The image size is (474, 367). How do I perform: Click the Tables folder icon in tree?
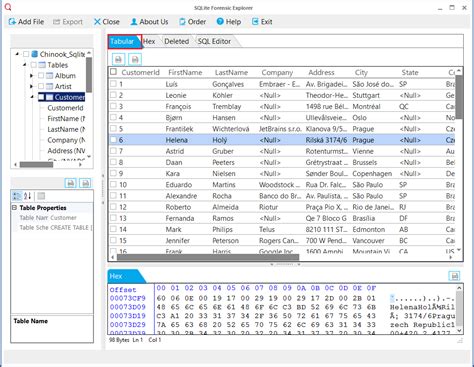tap(42, 65)
